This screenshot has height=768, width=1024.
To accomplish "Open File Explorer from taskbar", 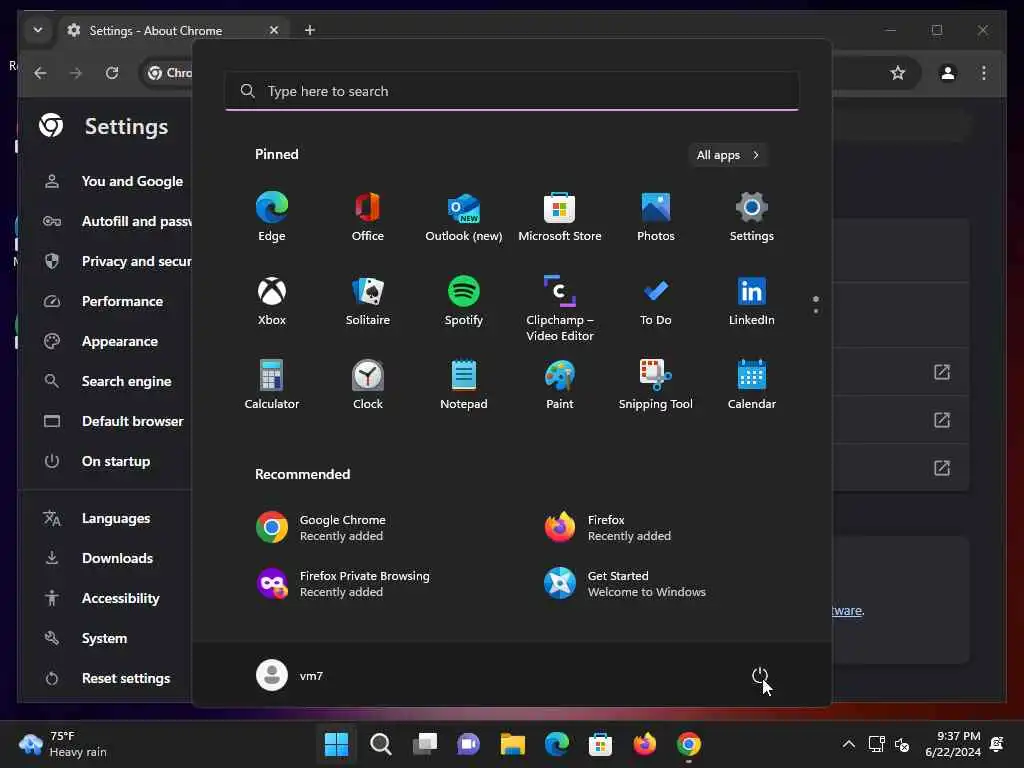I will (x=513, y=744).
